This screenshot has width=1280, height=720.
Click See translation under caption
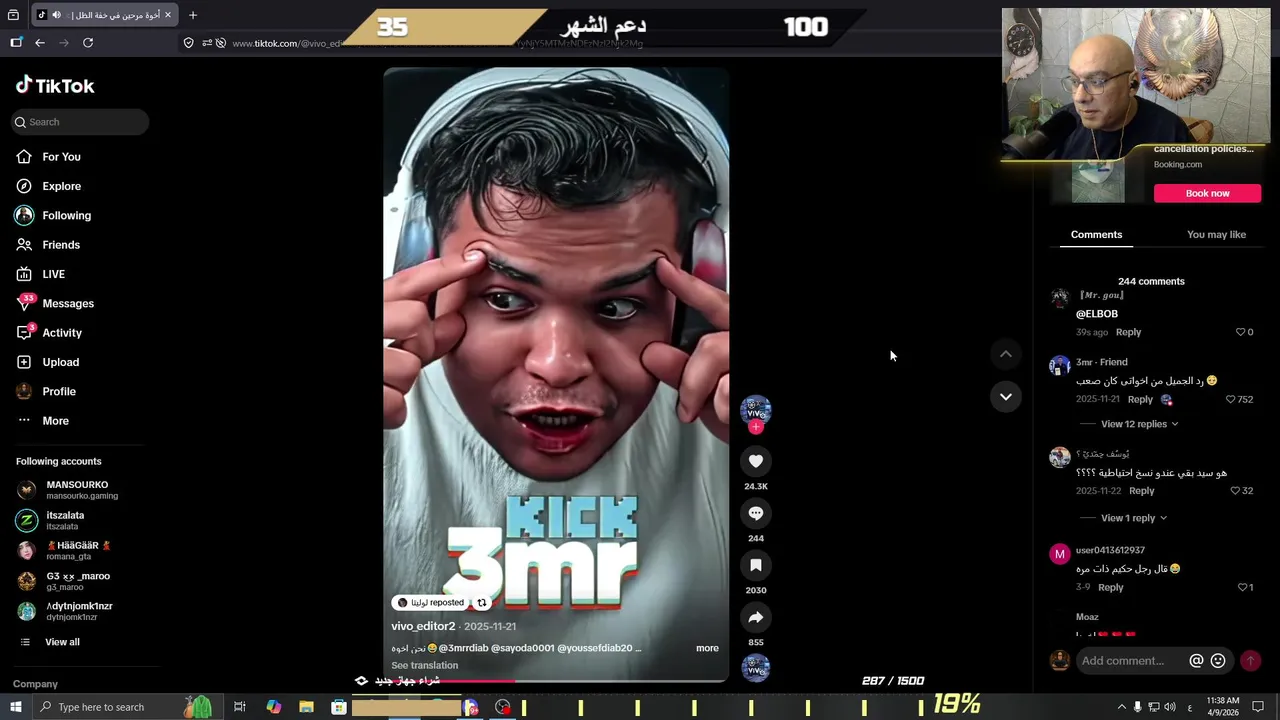[x=425, y=665]
